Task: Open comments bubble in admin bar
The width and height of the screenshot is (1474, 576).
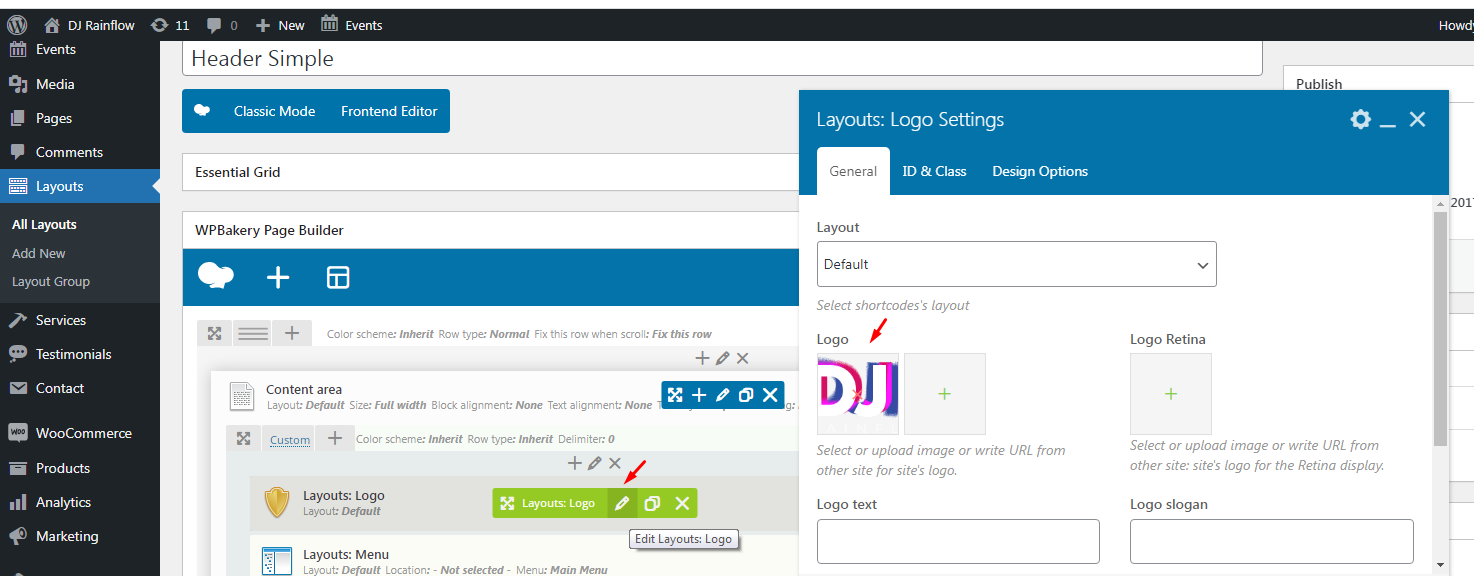Action: pos(222,25)
